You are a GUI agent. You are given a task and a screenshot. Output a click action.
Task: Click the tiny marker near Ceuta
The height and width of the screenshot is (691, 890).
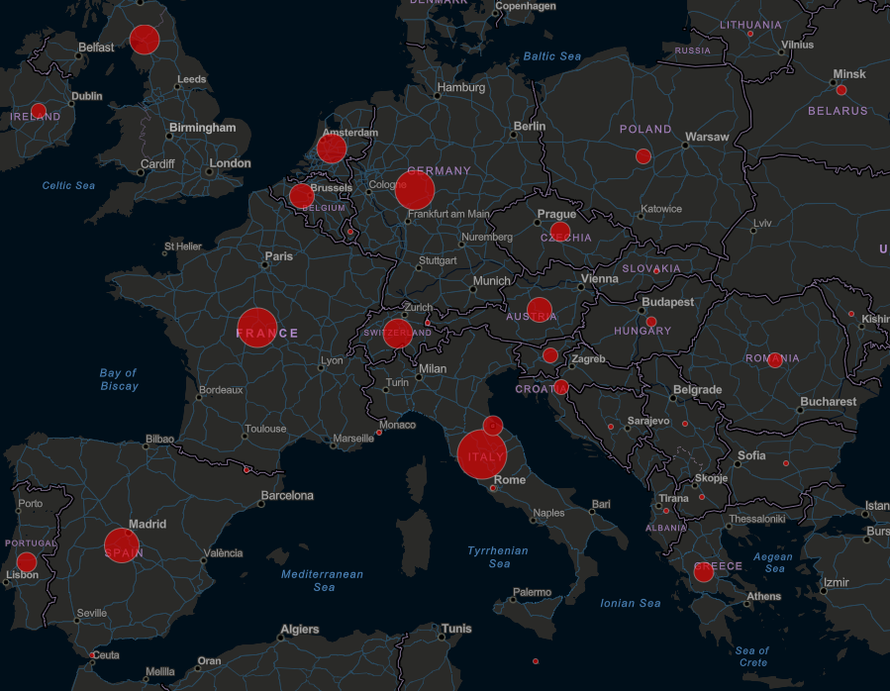[x=91, y=654]
